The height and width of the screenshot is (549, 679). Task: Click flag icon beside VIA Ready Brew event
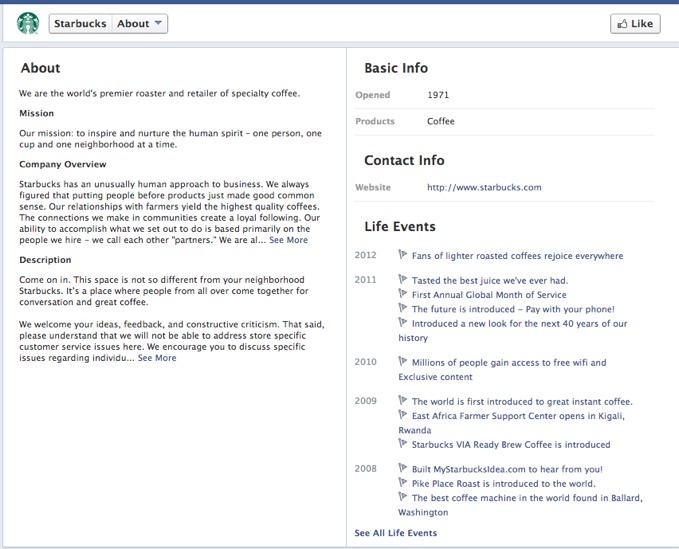(403, 443)
